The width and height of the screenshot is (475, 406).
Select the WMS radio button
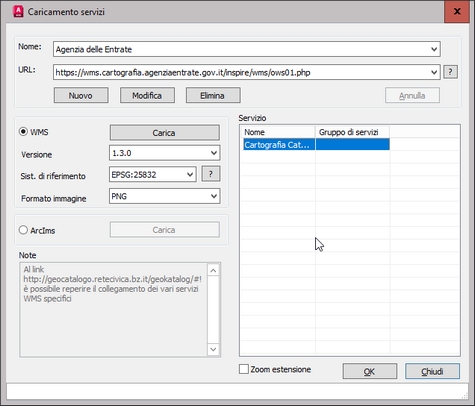click(23, 132)
